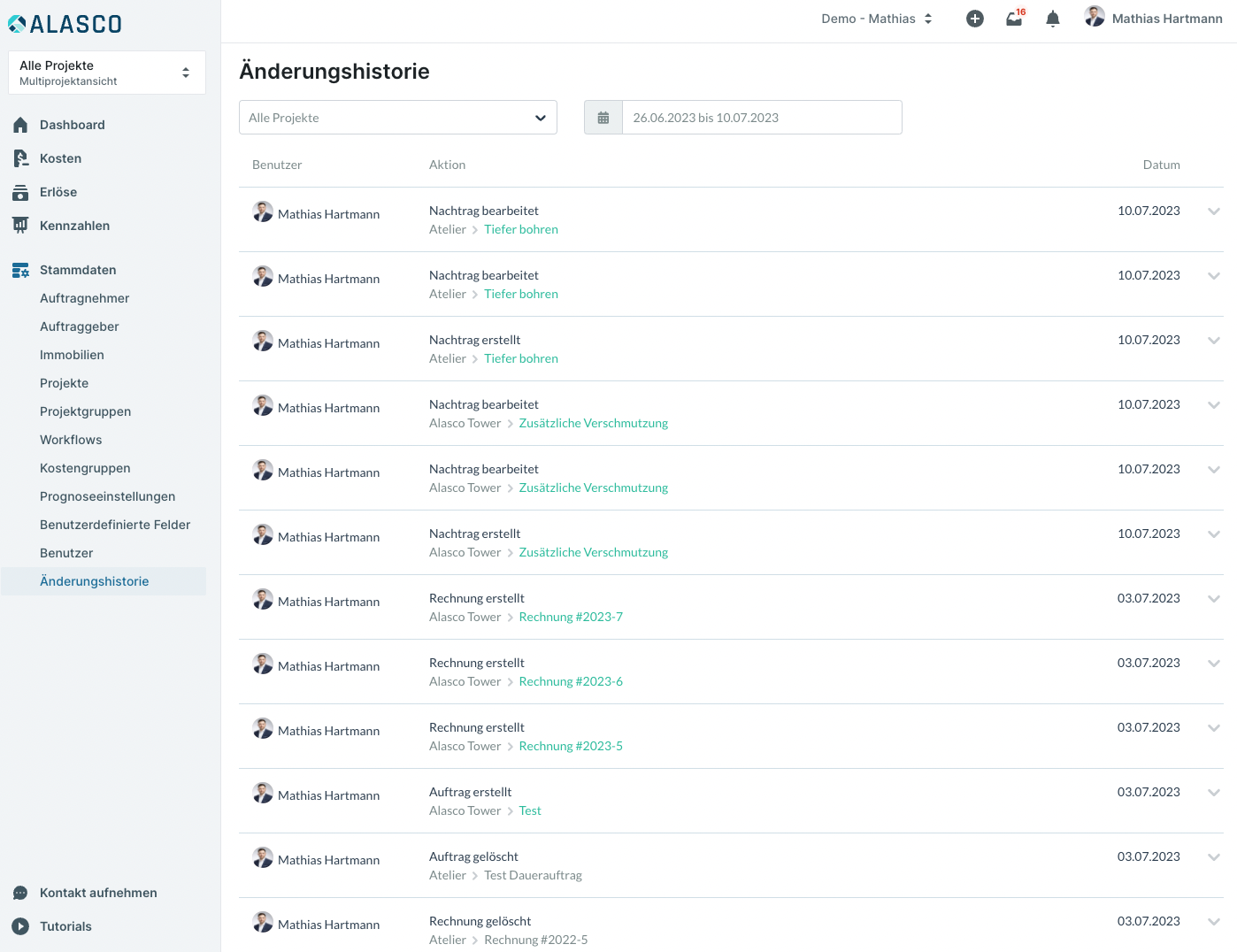The width and height of the screenshot is (1237, 952).
Task: Click the plus add icon in header
Action: 974,19
